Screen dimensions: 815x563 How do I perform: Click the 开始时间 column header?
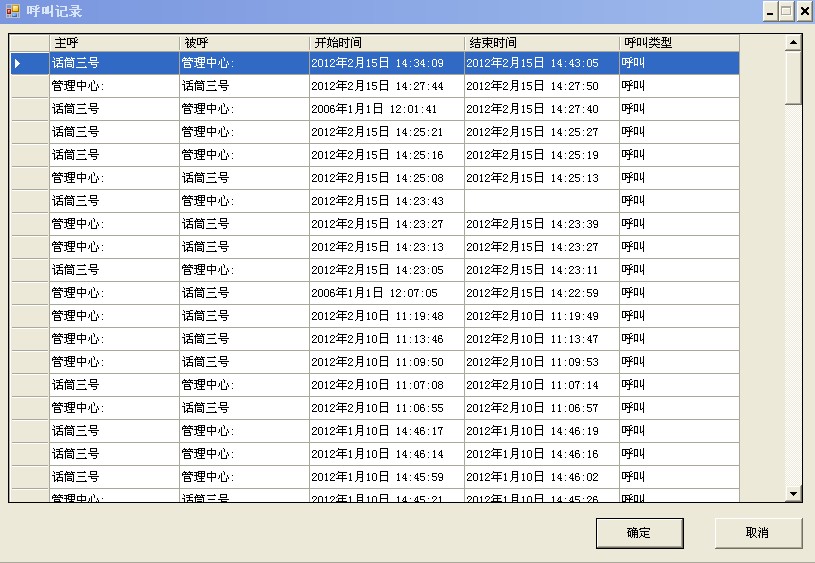tap(386, 43)
